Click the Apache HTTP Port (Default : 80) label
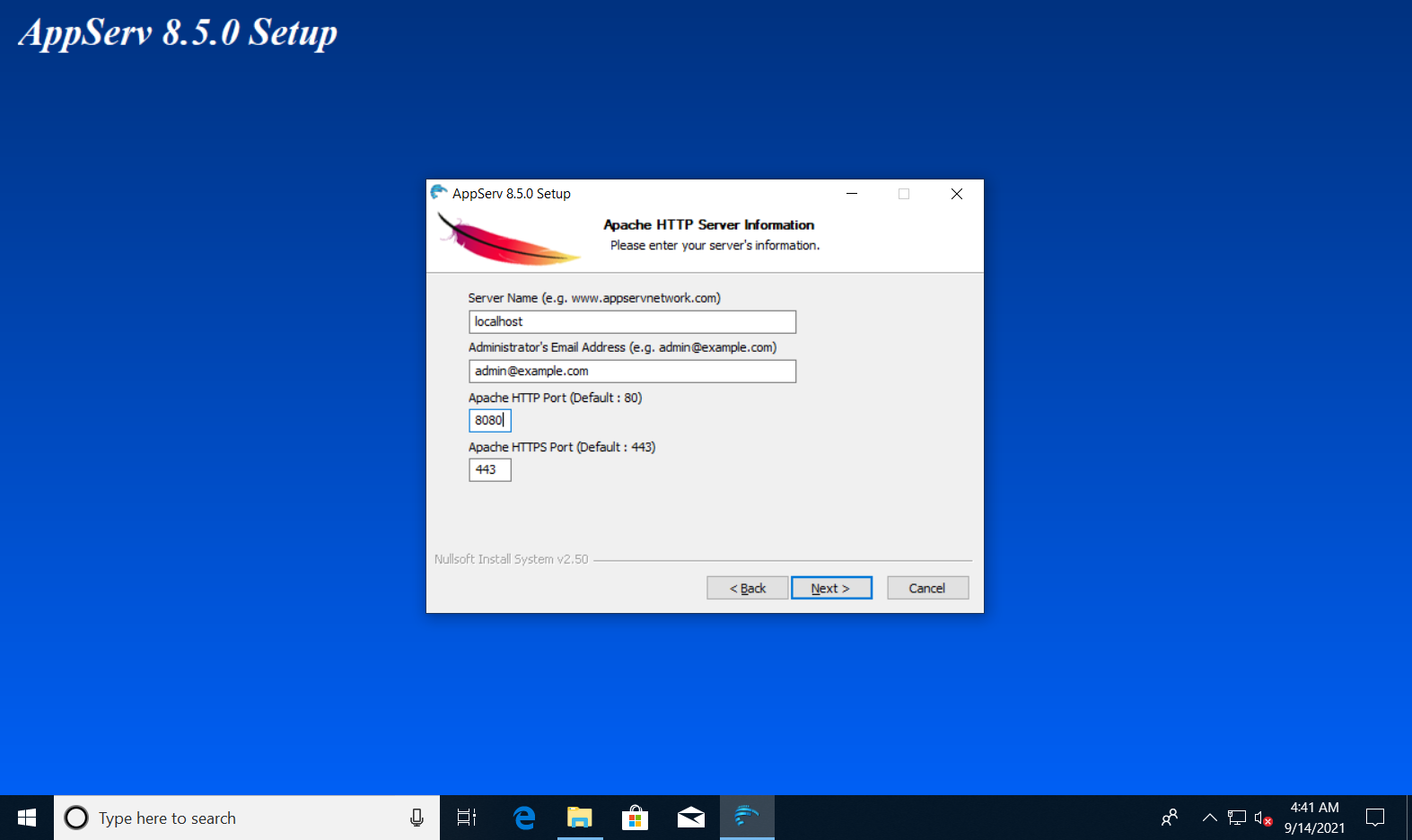The height and width of the screenshot is (840, 1412). coord(555,398)
